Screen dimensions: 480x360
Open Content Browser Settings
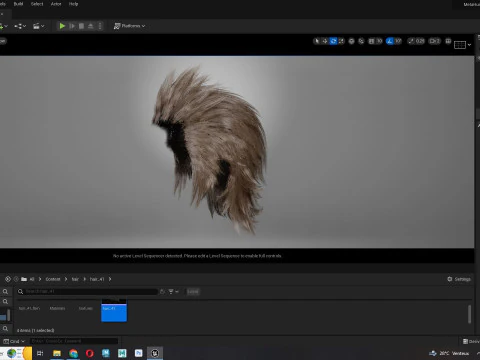(459, 279)
